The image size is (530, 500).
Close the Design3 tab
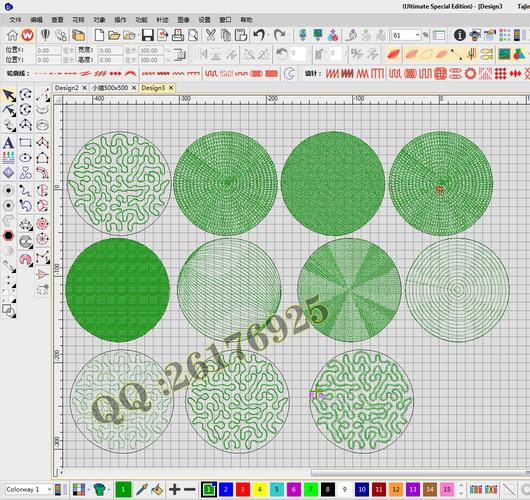(x=171, y=88)
